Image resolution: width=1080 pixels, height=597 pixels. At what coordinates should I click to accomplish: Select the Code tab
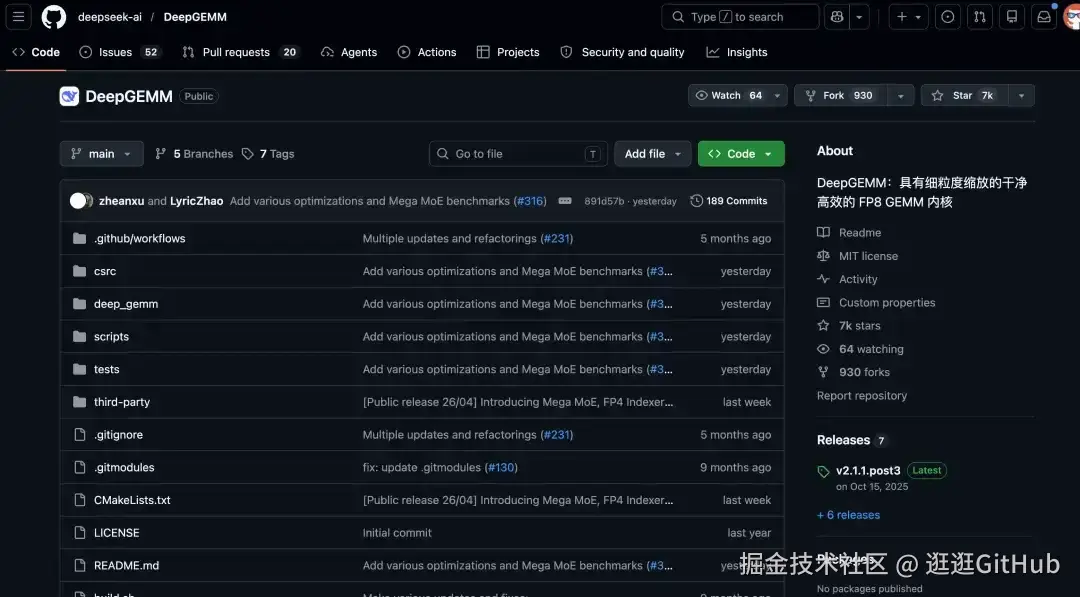coord(36,52)
